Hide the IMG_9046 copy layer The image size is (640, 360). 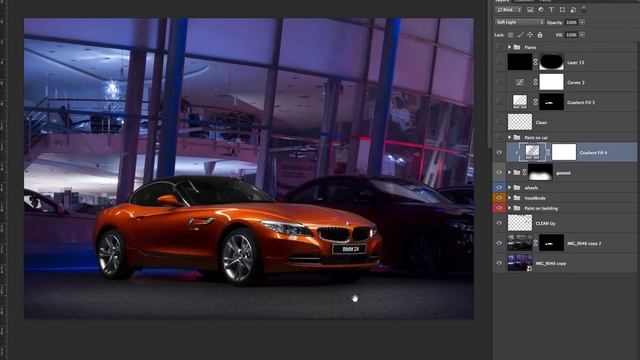(499, 263)
